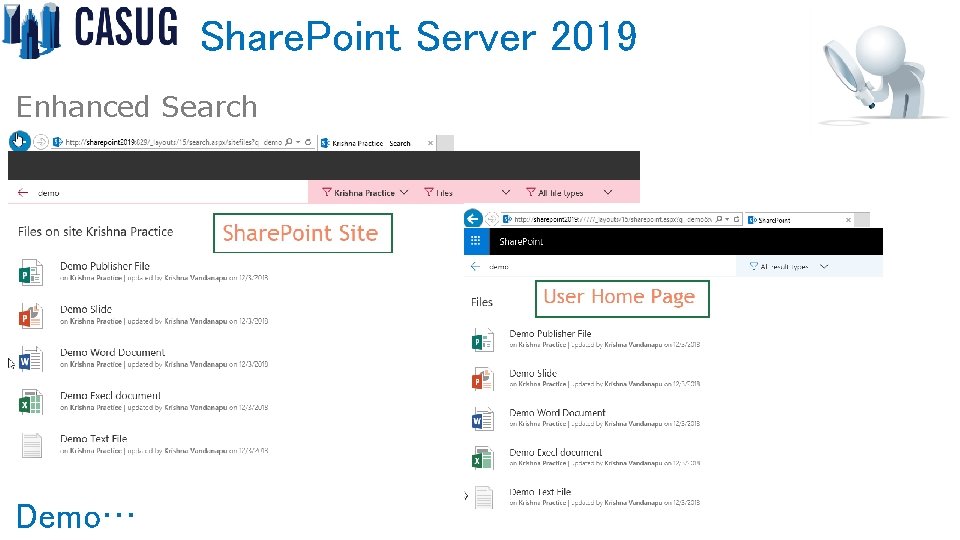Image resolution: width=960 pixels, height=540 pixels.
Task: Expand the chevron beside right Demo Text File
Action: coord(467,496)
